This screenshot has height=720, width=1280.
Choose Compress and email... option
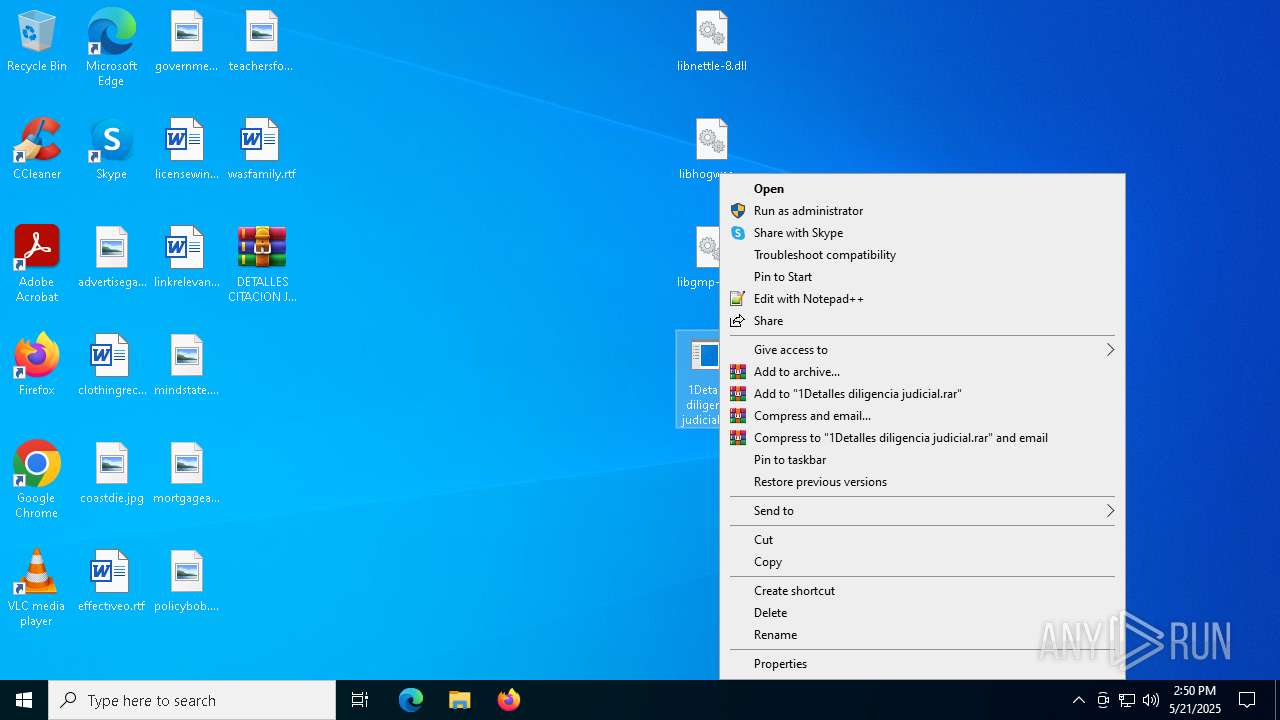click(922, 416)
